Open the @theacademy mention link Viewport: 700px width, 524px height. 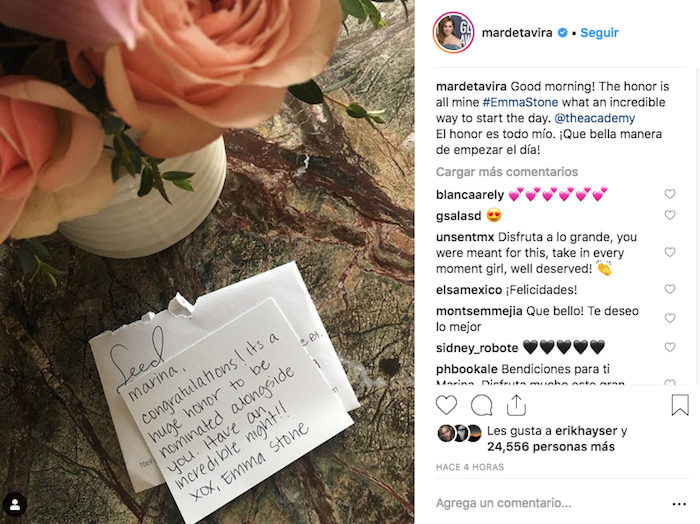(594, 118)
